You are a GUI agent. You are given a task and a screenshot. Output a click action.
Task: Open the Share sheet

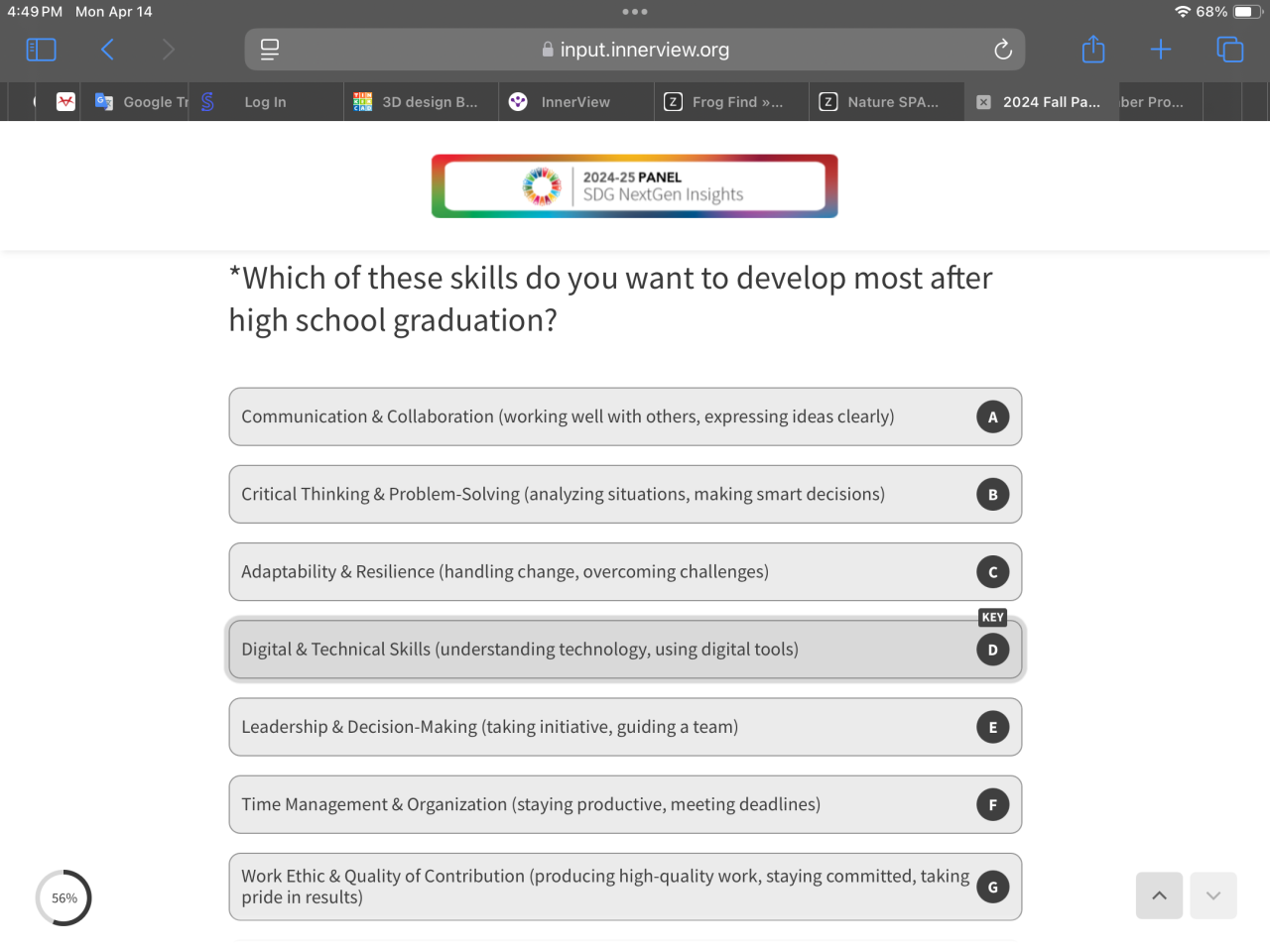[1093, 50]
